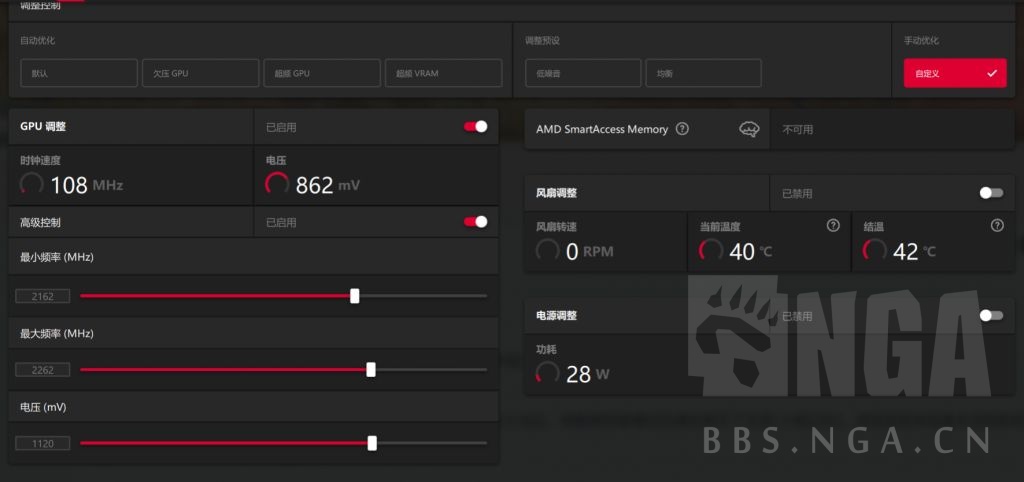Choose the 欠压 GPU undervolt preset
The width and height of the screenshot is (1024, 482).
(x=200, y=73)
